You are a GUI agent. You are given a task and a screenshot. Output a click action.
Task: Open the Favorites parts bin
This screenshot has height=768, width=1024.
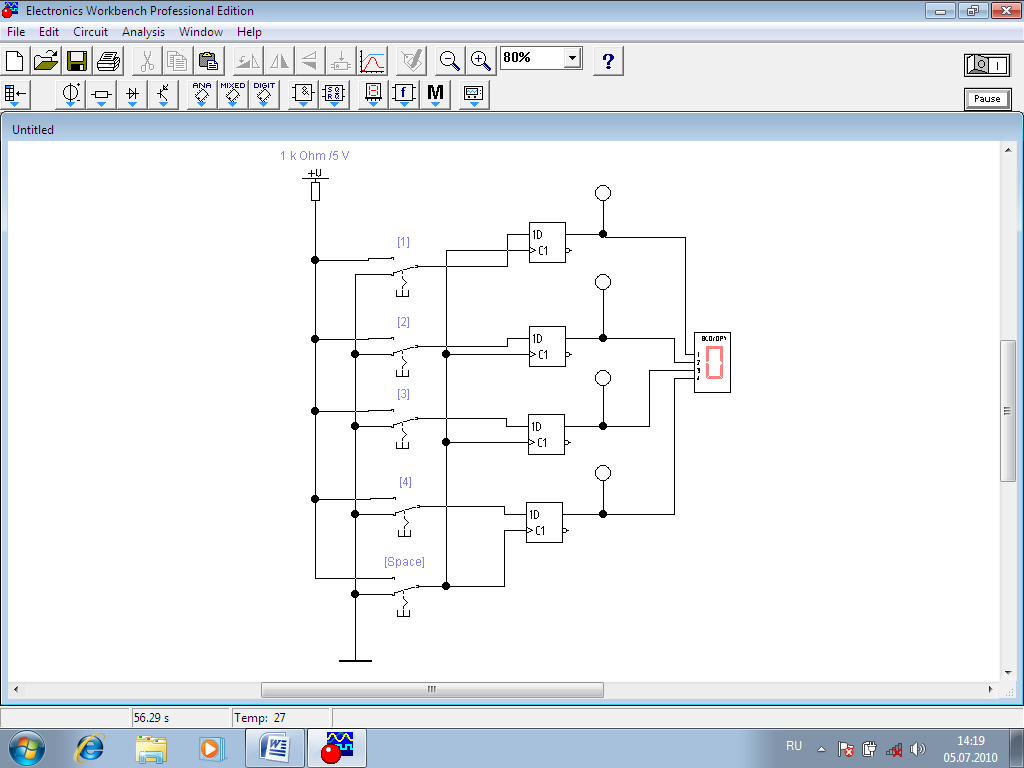pos(14,95)
